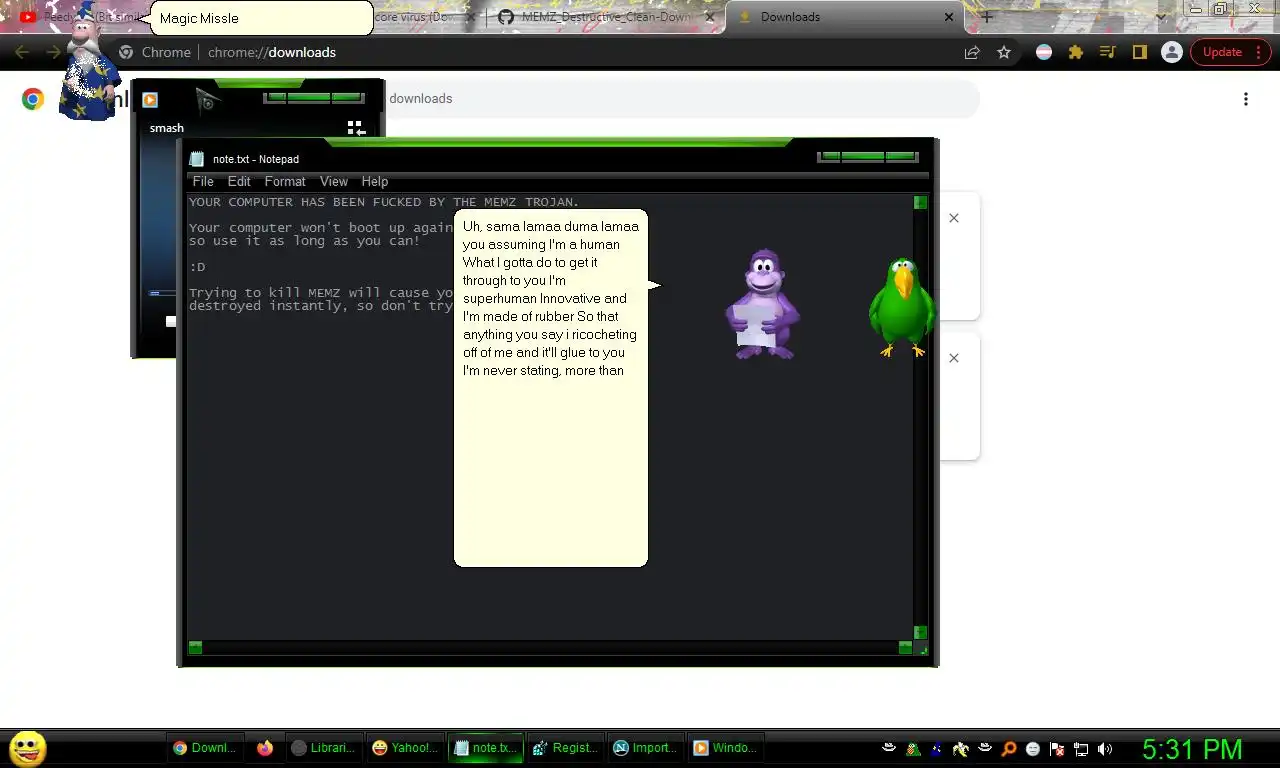Click the 'Magic Missle' speech bubble
Viewport: 1280px width, 768px height.
pyautogui.click(x=261, y=18)
